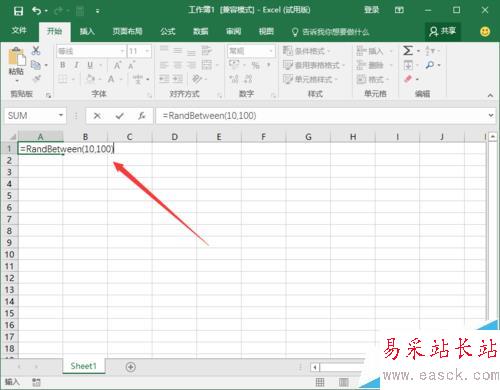Viewport: 500px width, 390px height.
Task: Switch to the Data (数据) tab
Action: coord(201,31)
